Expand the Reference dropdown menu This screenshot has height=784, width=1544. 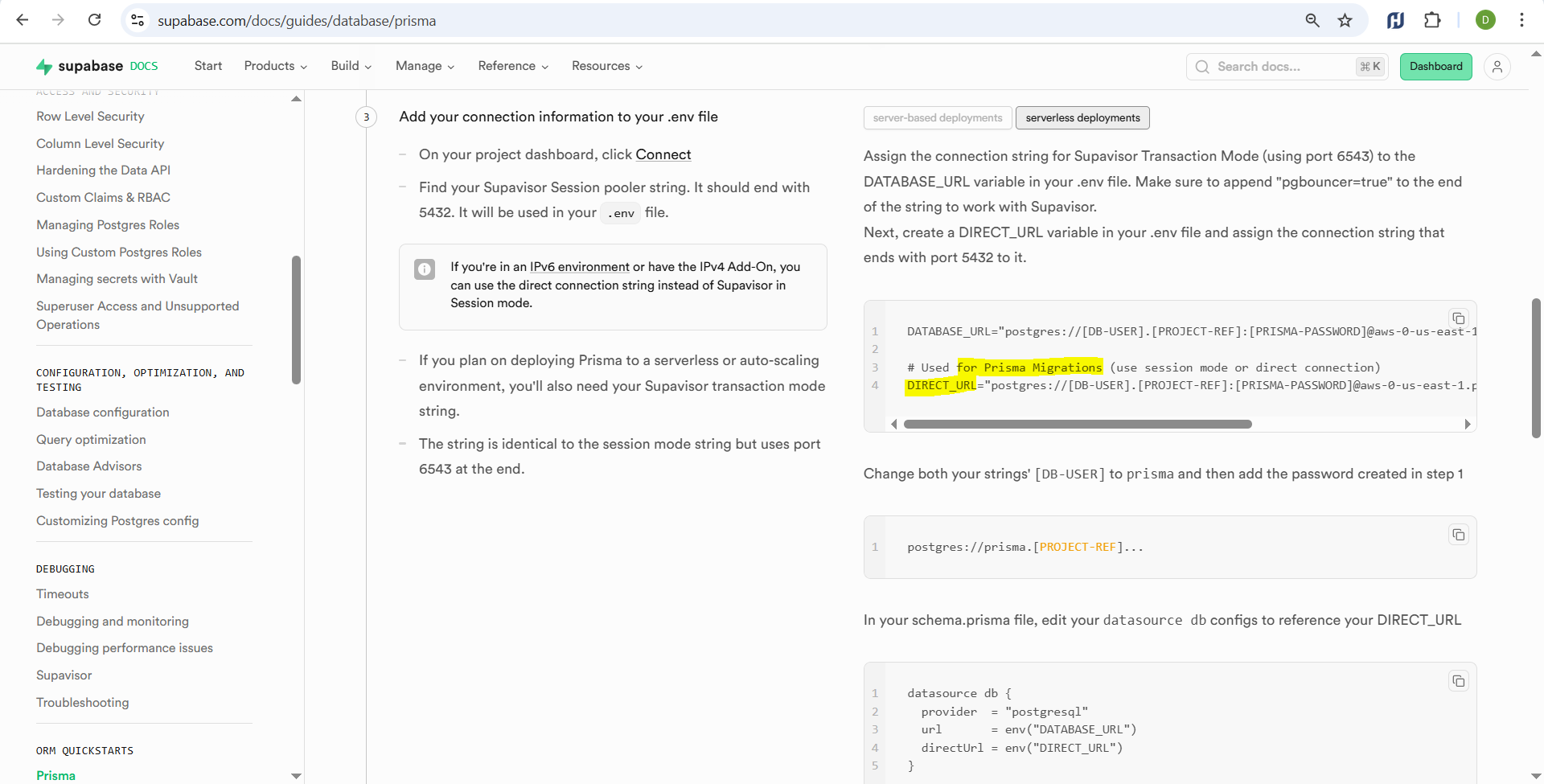pos(513,66)
